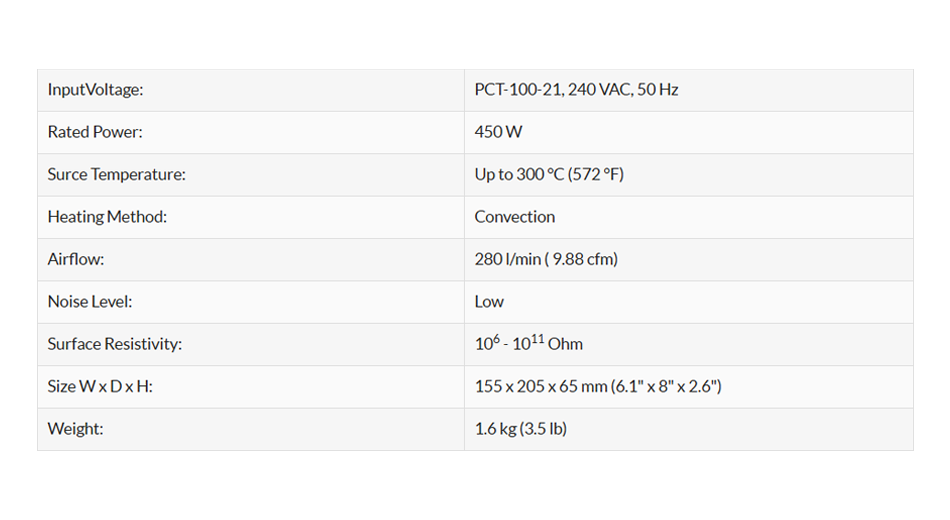Click the 280 l/min airflow value
Screen dimensions: 950x520
click(x=507, y=259)
